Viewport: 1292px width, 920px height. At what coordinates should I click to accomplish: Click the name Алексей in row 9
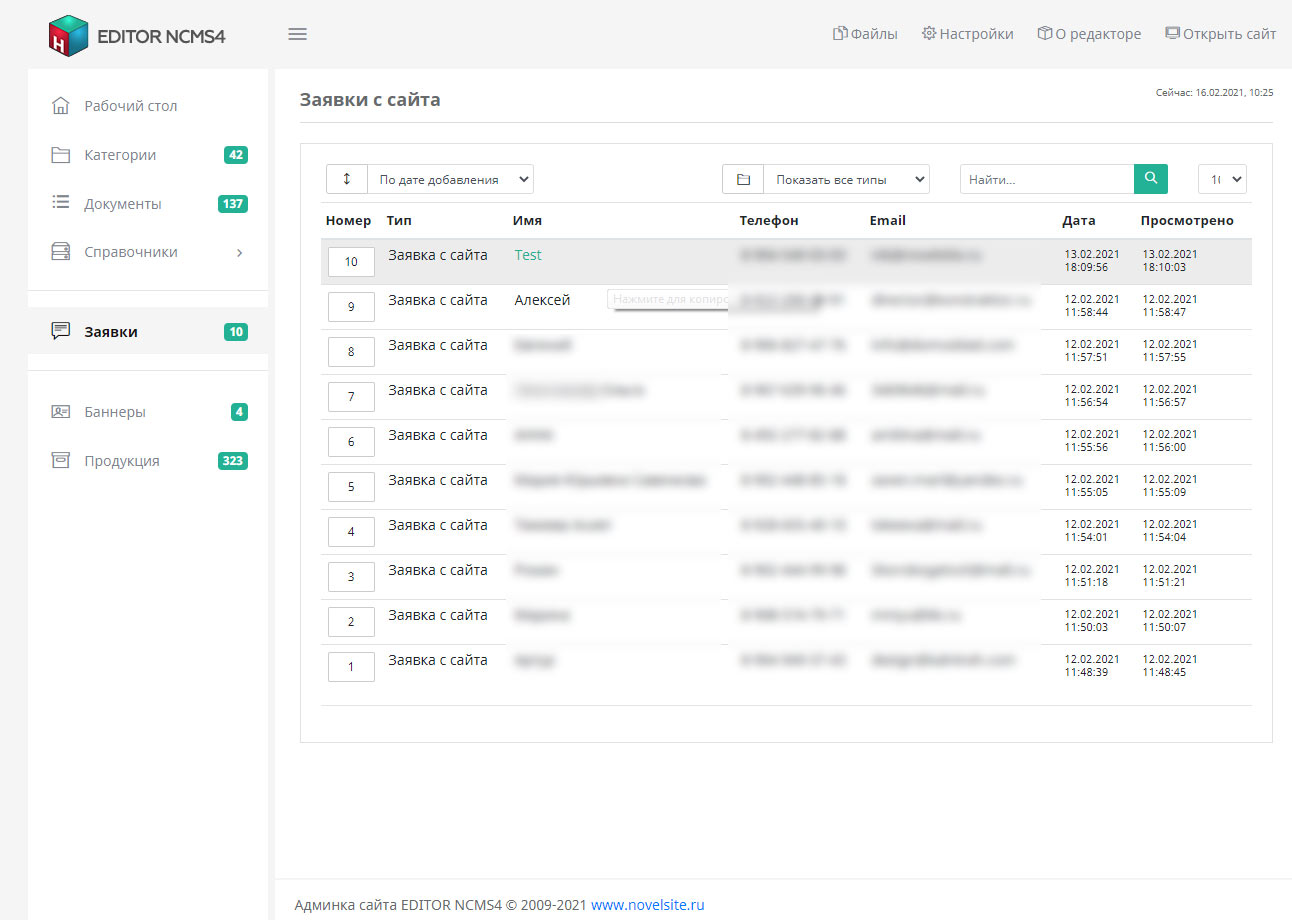pyautogui.click(x=542, y=300)
